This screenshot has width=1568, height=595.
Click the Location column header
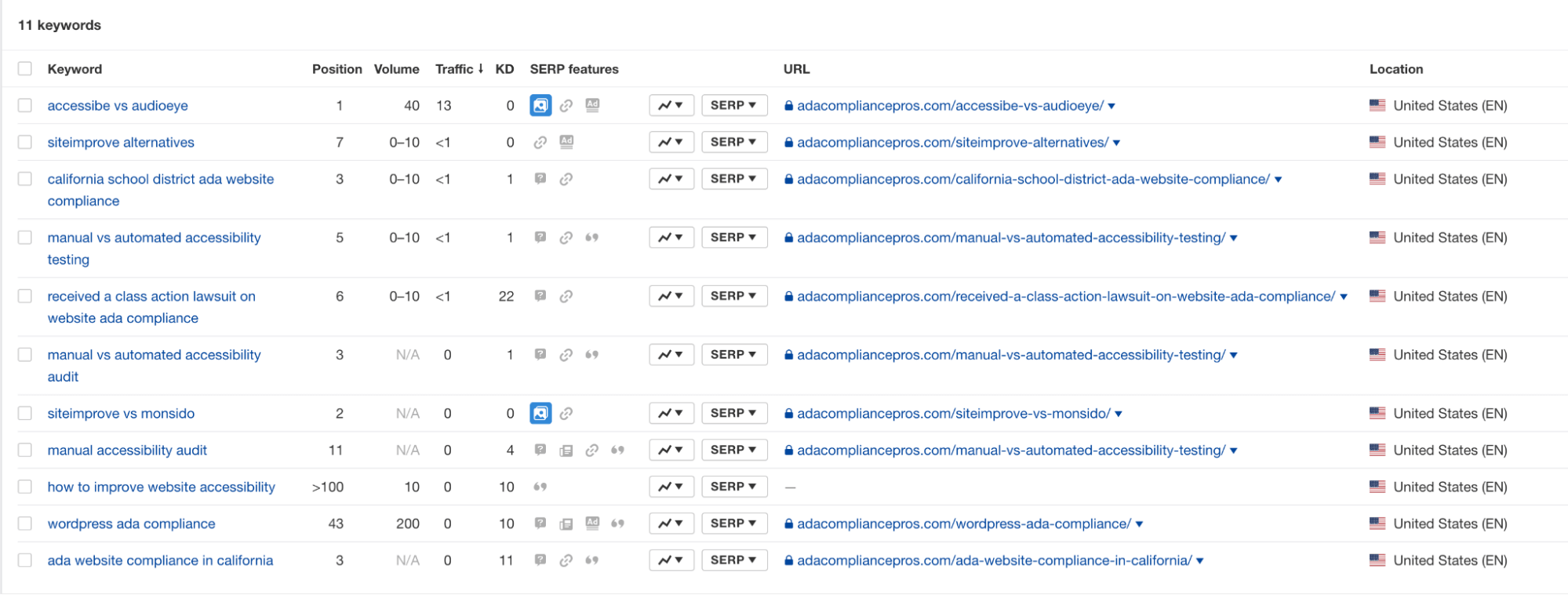pos(1396,69)
